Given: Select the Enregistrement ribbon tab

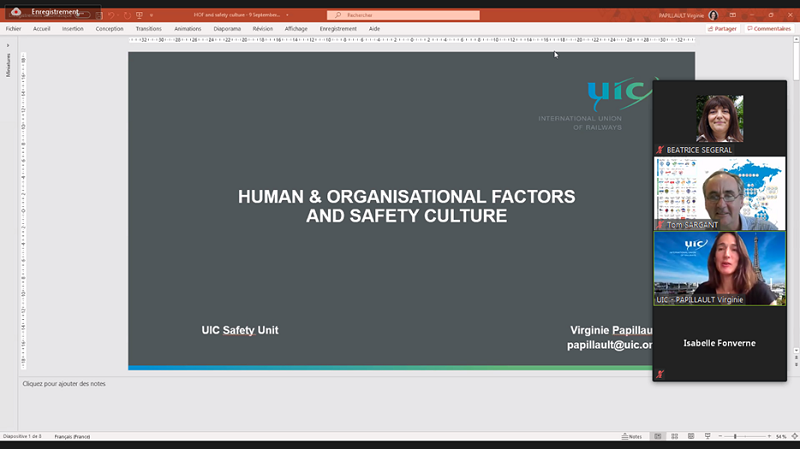Looking at the screenshot, I should pos(338,29).
